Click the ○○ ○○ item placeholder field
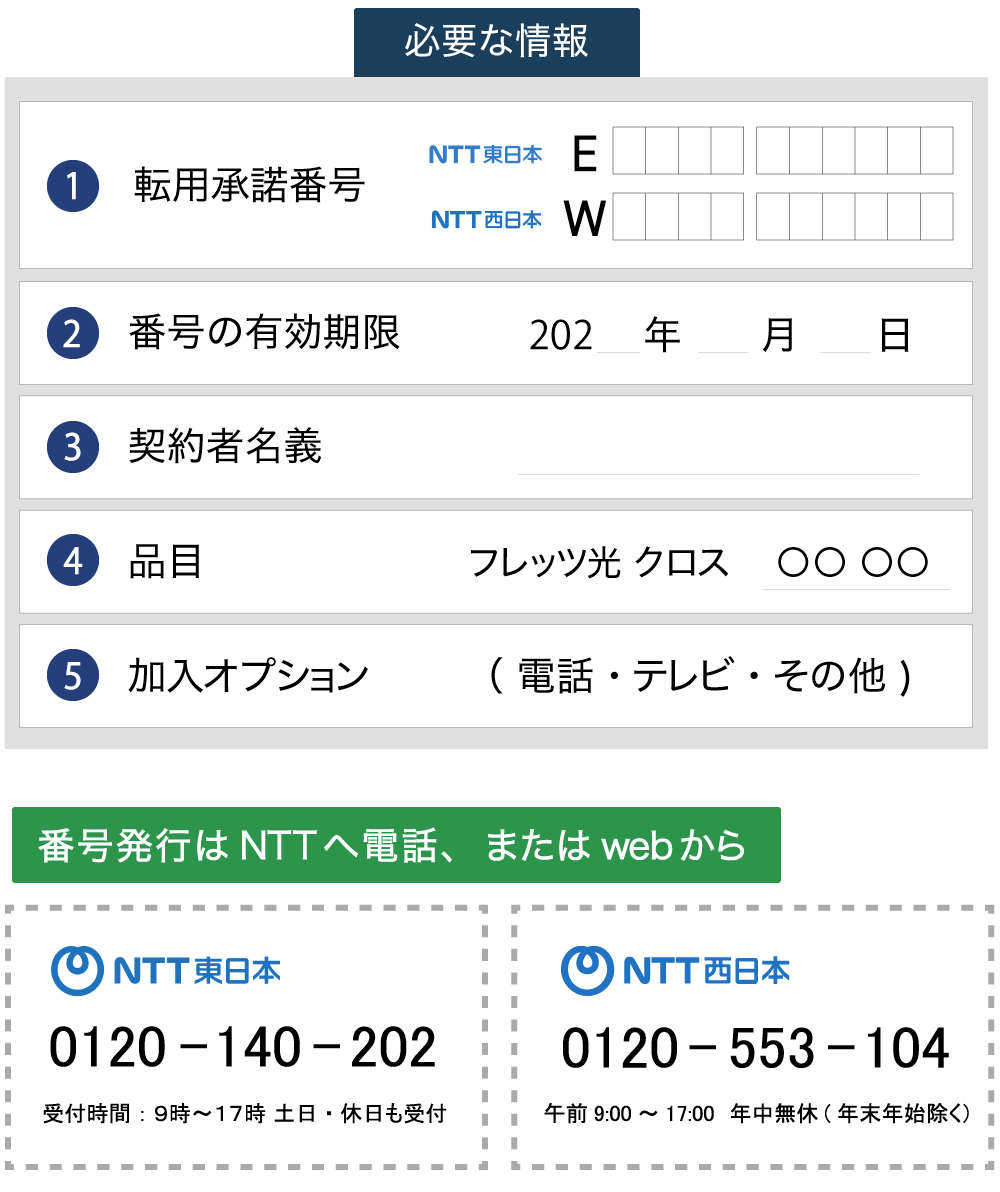Screen dimensions: 1000x1192 pyautogui.click(x=855, y=564)
